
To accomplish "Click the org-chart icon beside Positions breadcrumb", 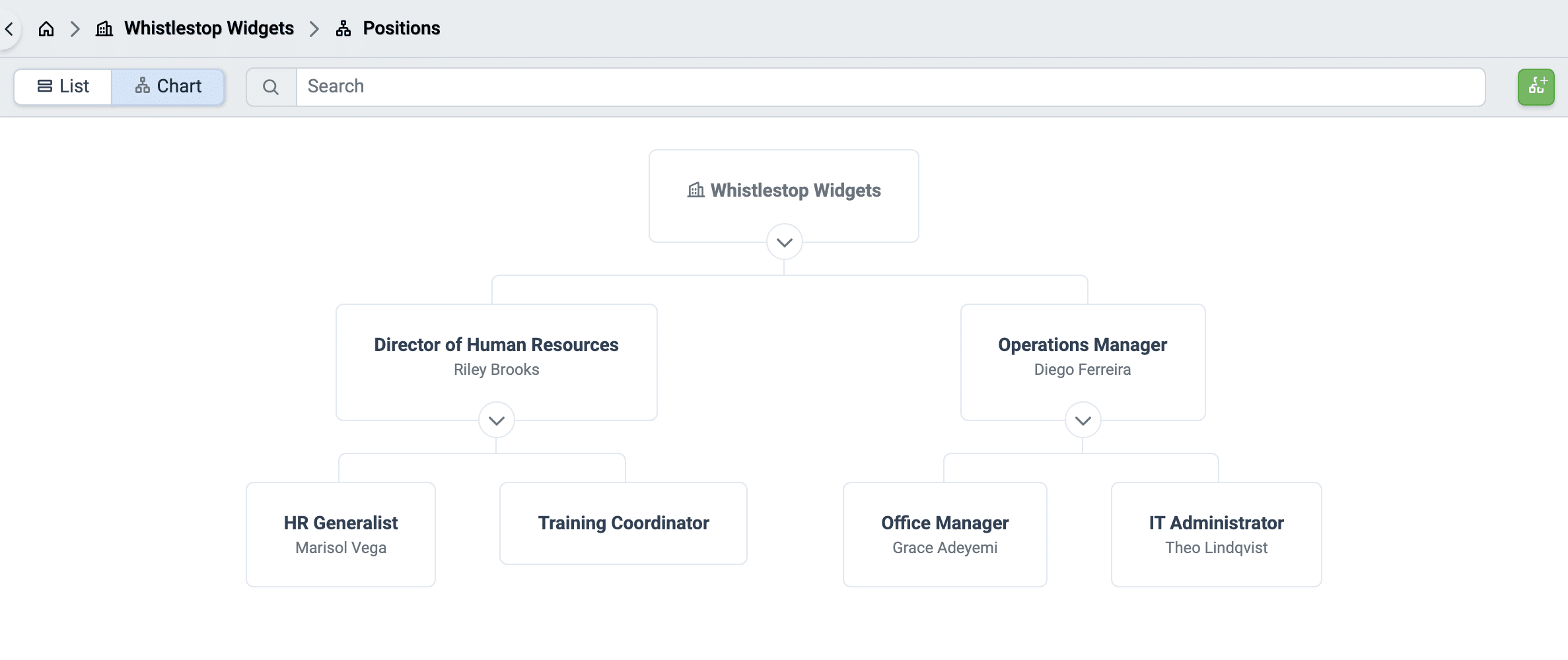I will click(343, 29).
